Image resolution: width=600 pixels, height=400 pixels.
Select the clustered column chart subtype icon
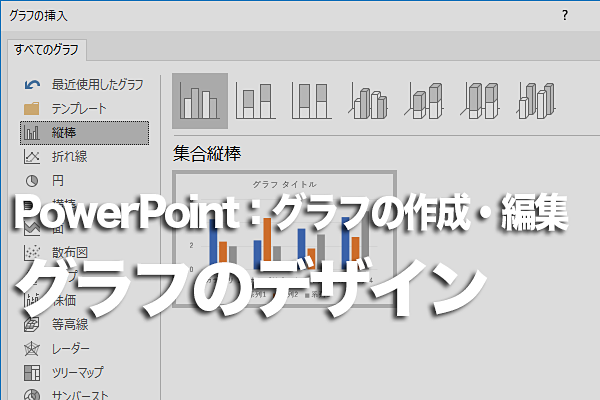[x=200, y=101]
